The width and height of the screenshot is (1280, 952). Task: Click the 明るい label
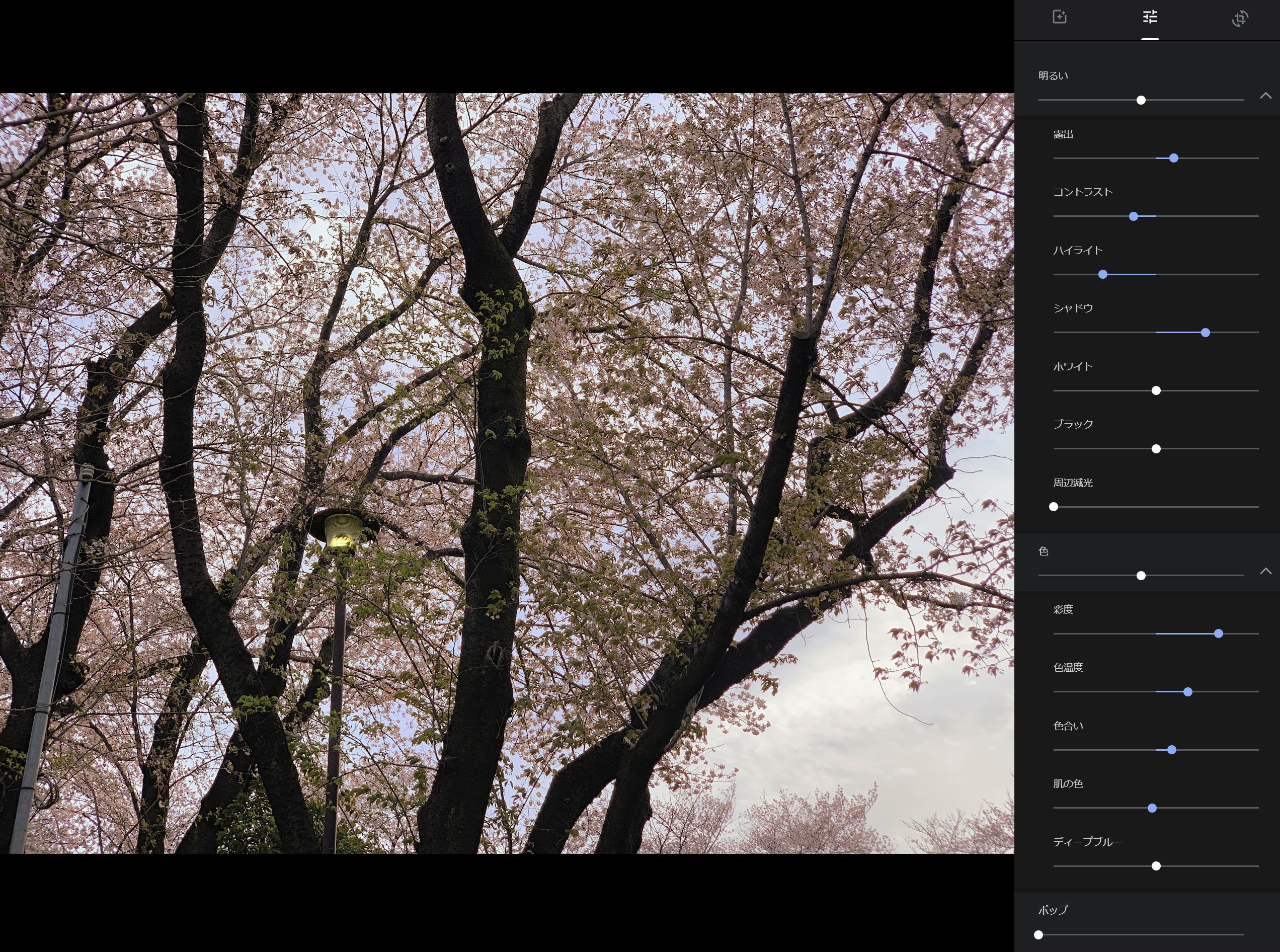1053,75
